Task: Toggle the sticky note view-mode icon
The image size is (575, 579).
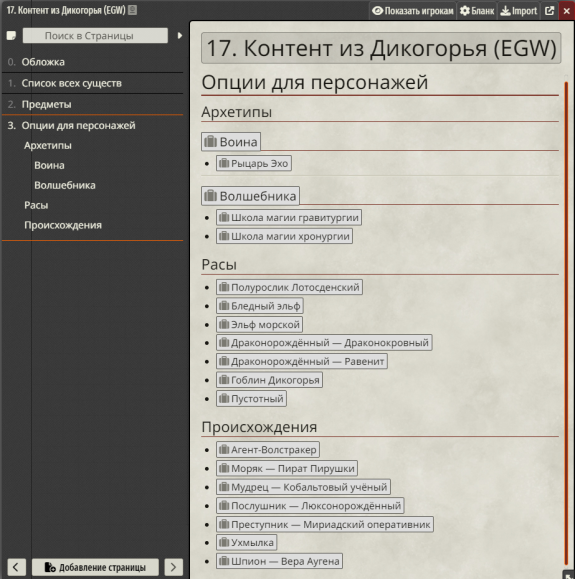Action: tap(11, 36)
